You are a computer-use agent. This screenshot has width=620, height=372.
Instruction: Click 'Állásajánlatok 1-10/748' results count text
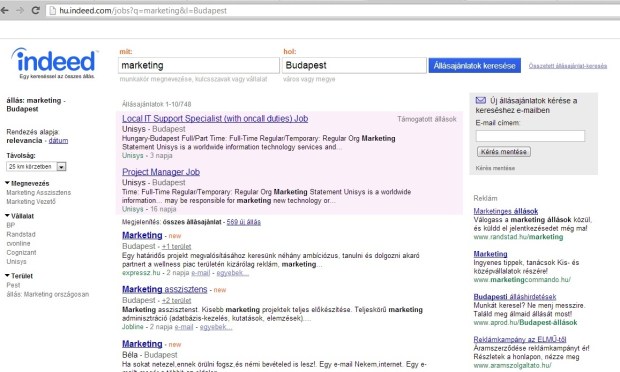tap(157, 104)
